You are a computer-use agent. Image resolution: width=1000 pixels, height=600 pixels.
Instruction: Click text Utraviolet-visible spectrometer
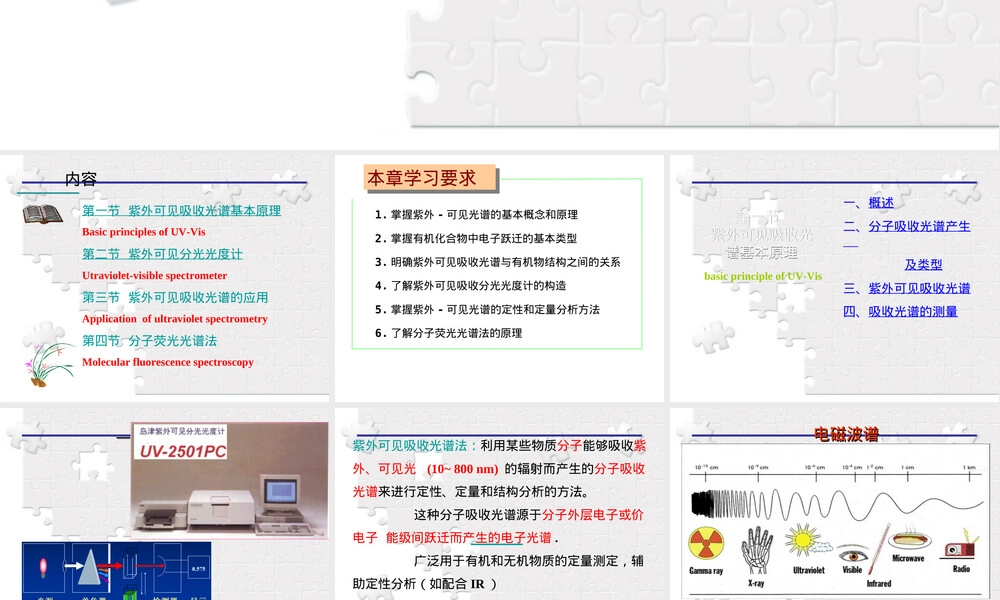point(154,275)
